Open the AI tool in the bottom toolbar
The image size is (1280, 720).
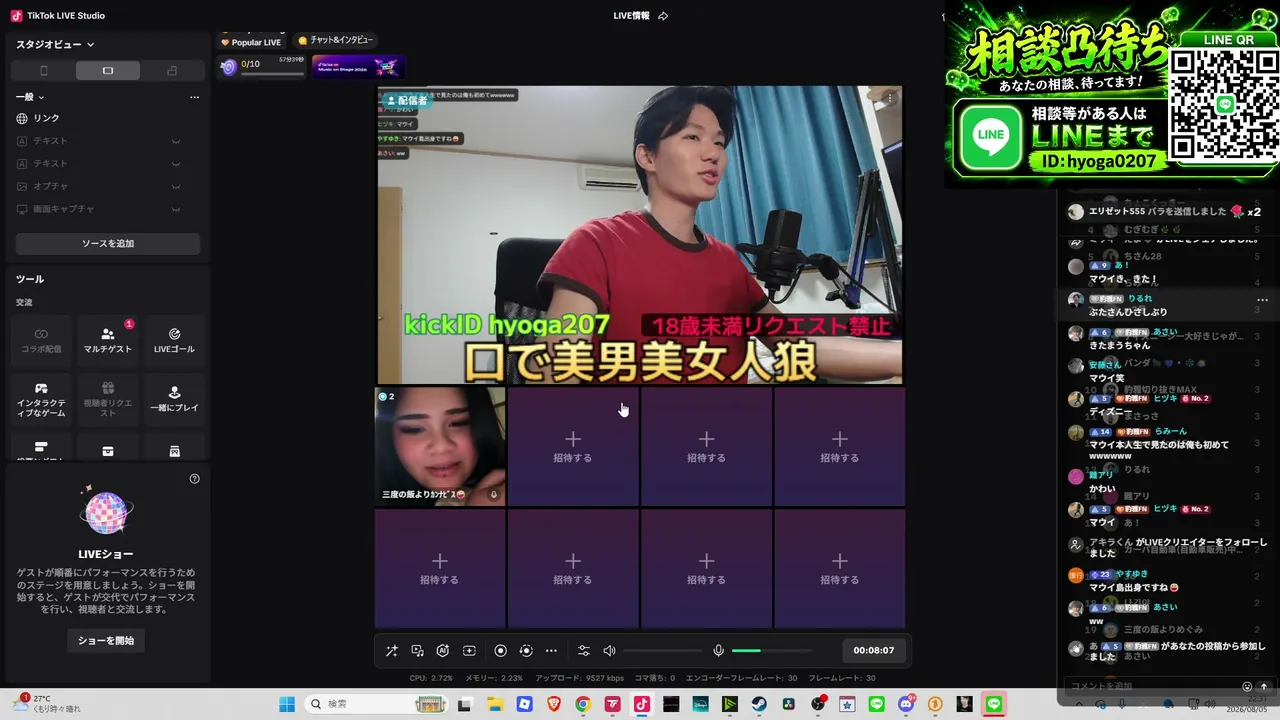point(443,651)
